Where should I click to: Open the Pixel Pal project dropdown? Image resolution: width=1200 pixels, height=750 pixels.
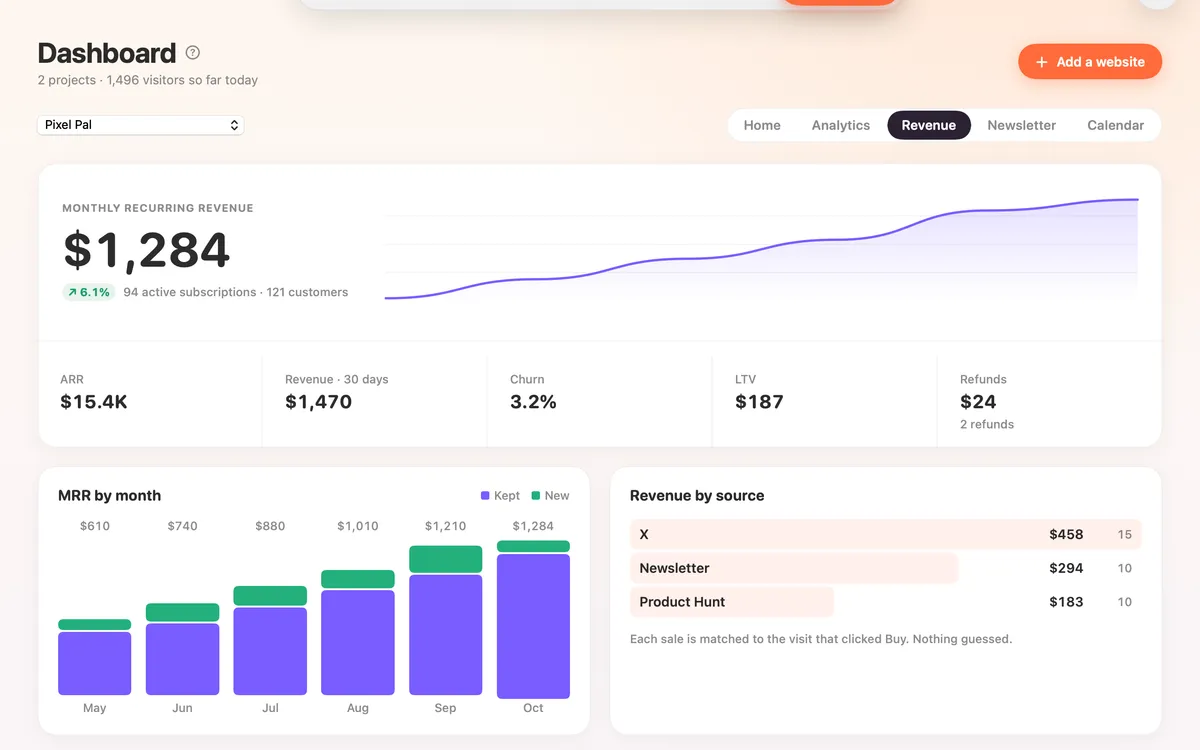click(x=141, y=125)
